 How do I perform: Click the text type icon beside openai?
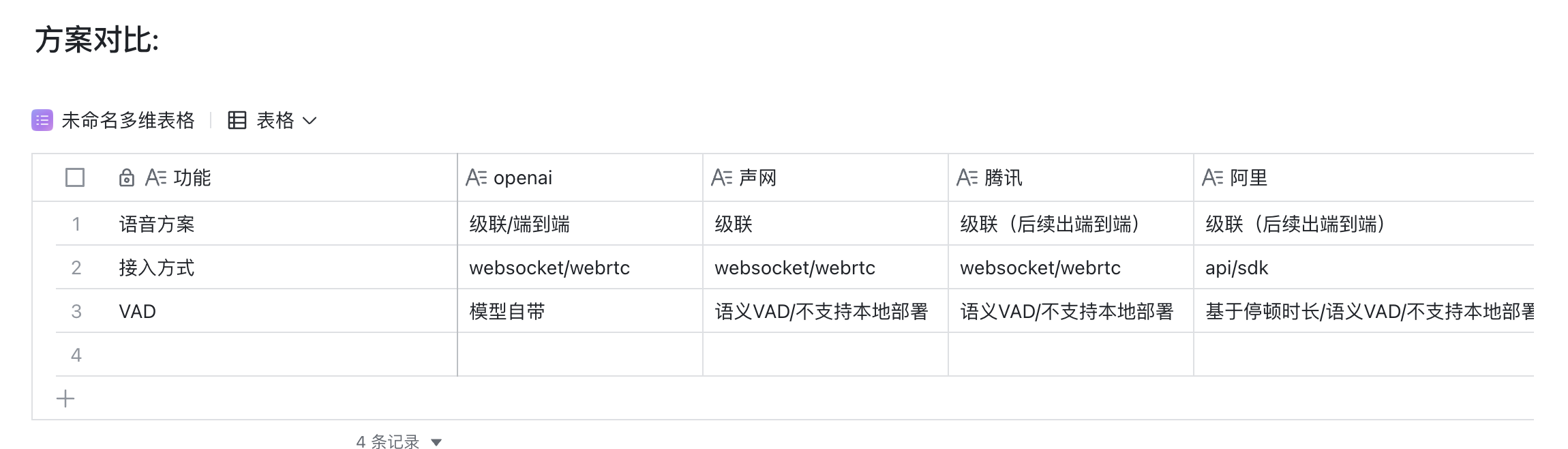tap(476, 178)
